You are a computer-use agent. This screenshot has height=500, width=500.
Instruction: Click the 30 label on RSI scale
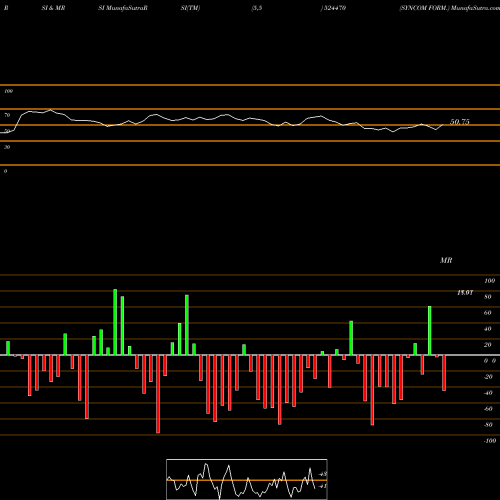tap(7, 147)
